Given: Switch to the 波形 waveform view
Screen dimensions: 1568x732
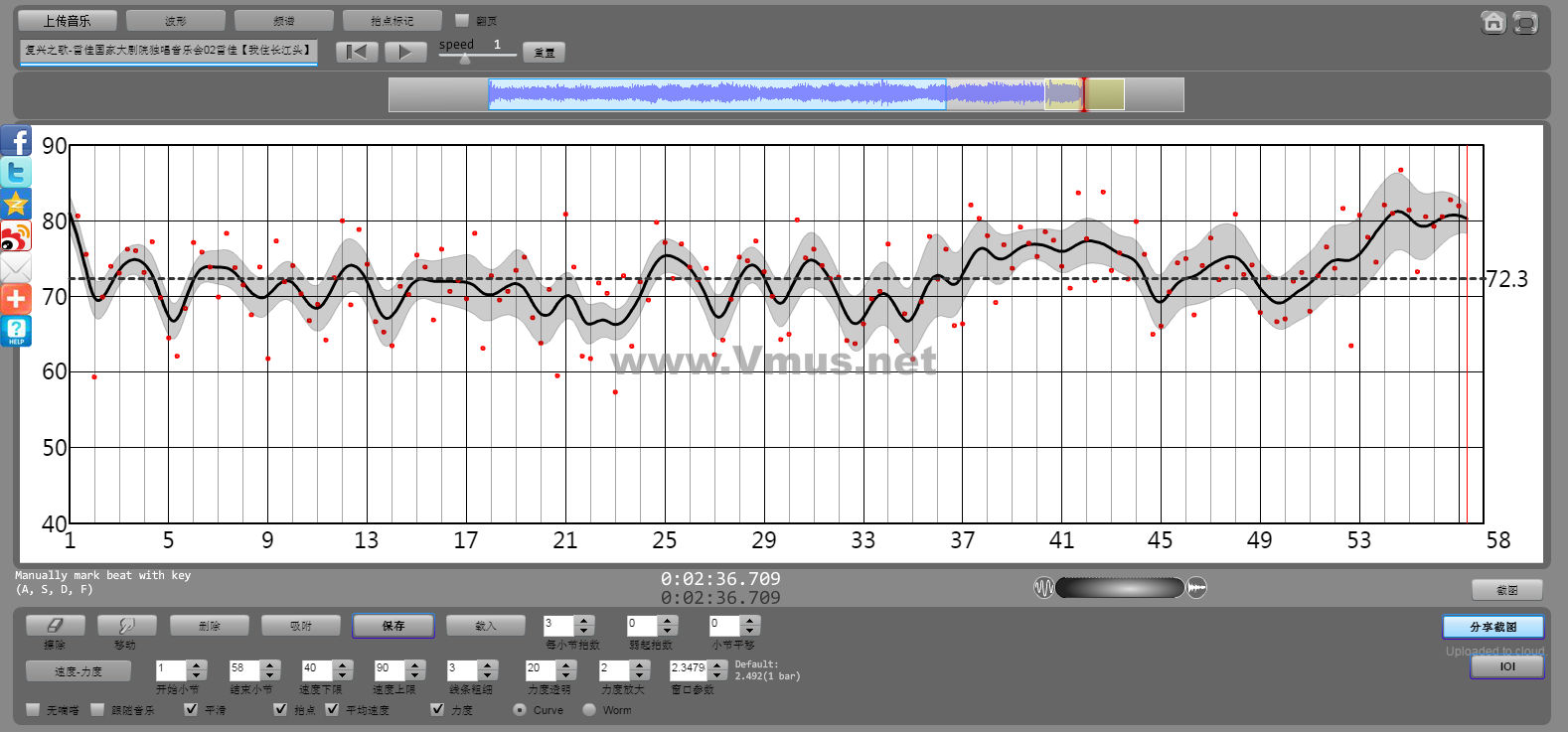Looking at the screenshot, I should 175,21.
